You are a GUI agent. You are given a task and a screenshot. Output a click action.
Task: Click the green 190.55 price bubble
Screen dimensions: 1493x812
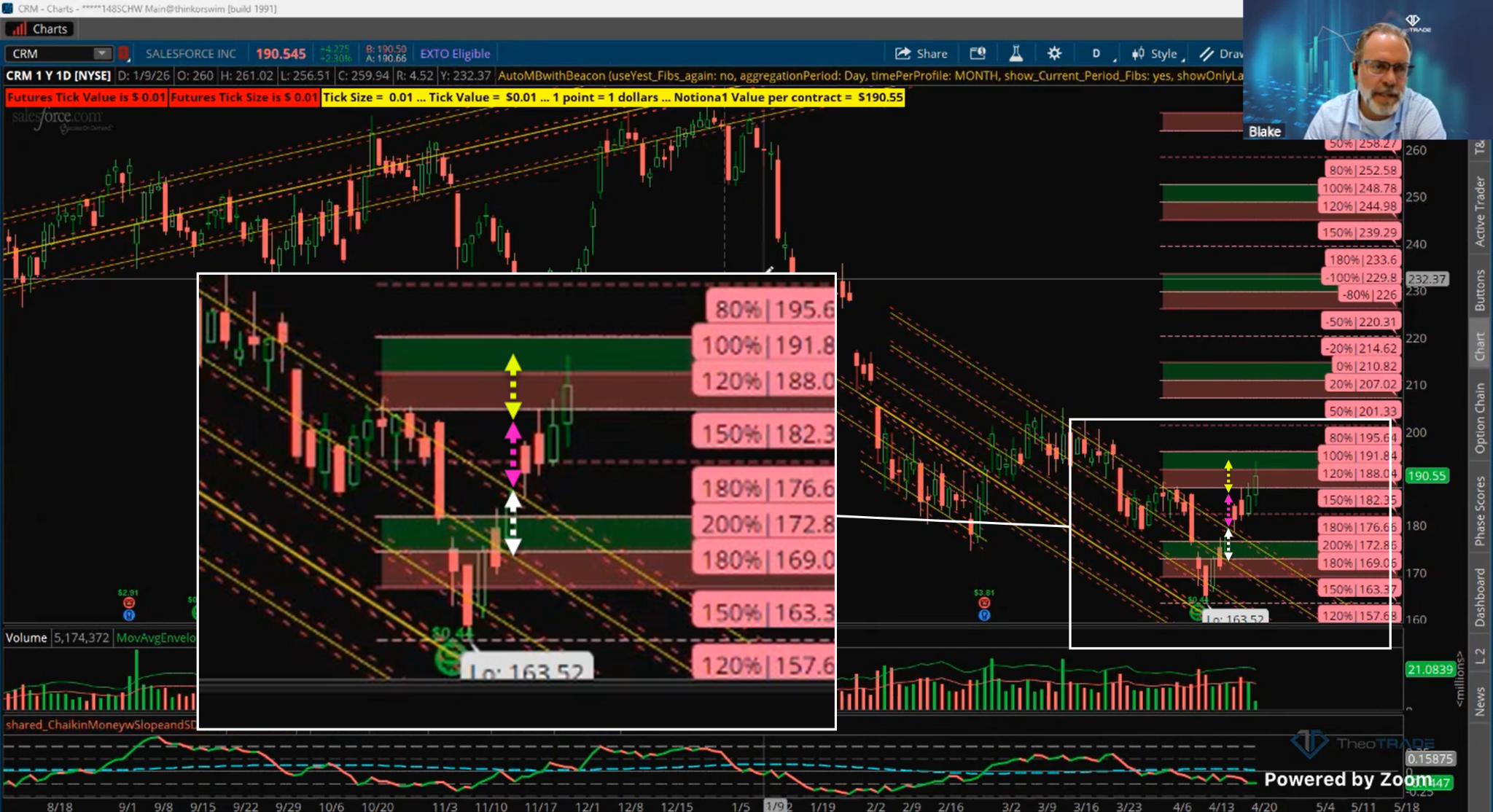[1427, 476]
